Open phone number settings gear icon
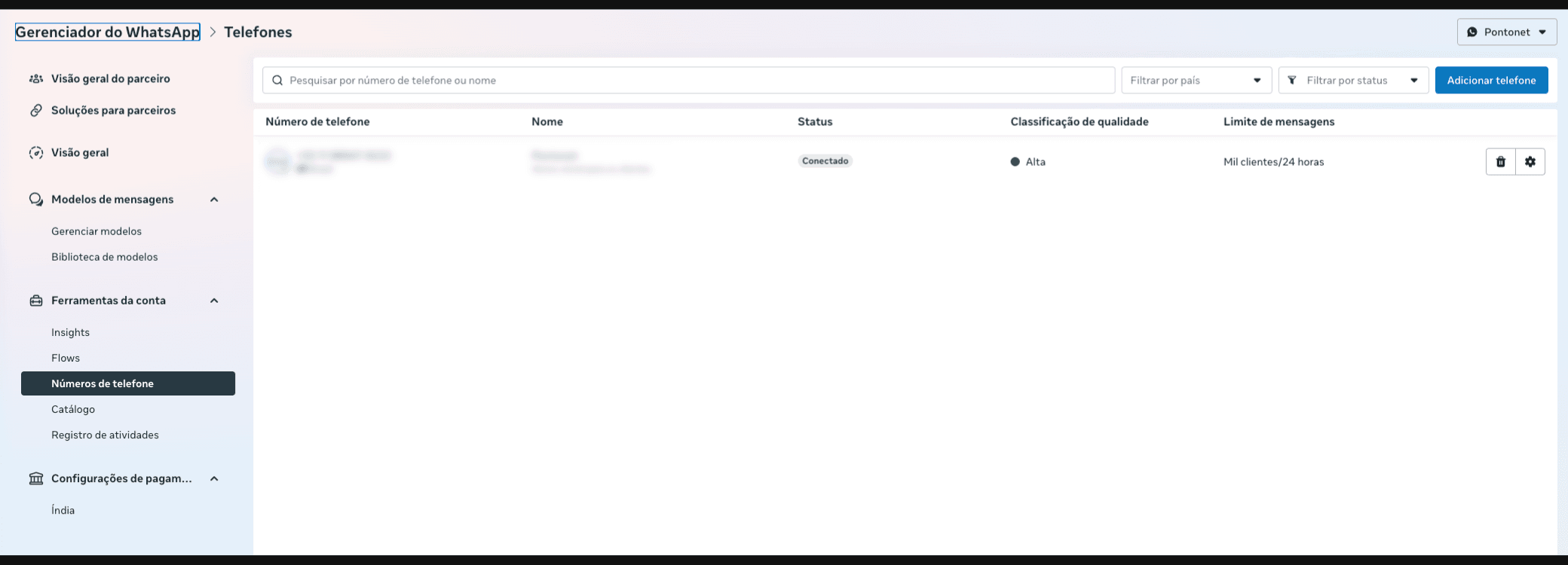1568x565 pixels. 1530,161
